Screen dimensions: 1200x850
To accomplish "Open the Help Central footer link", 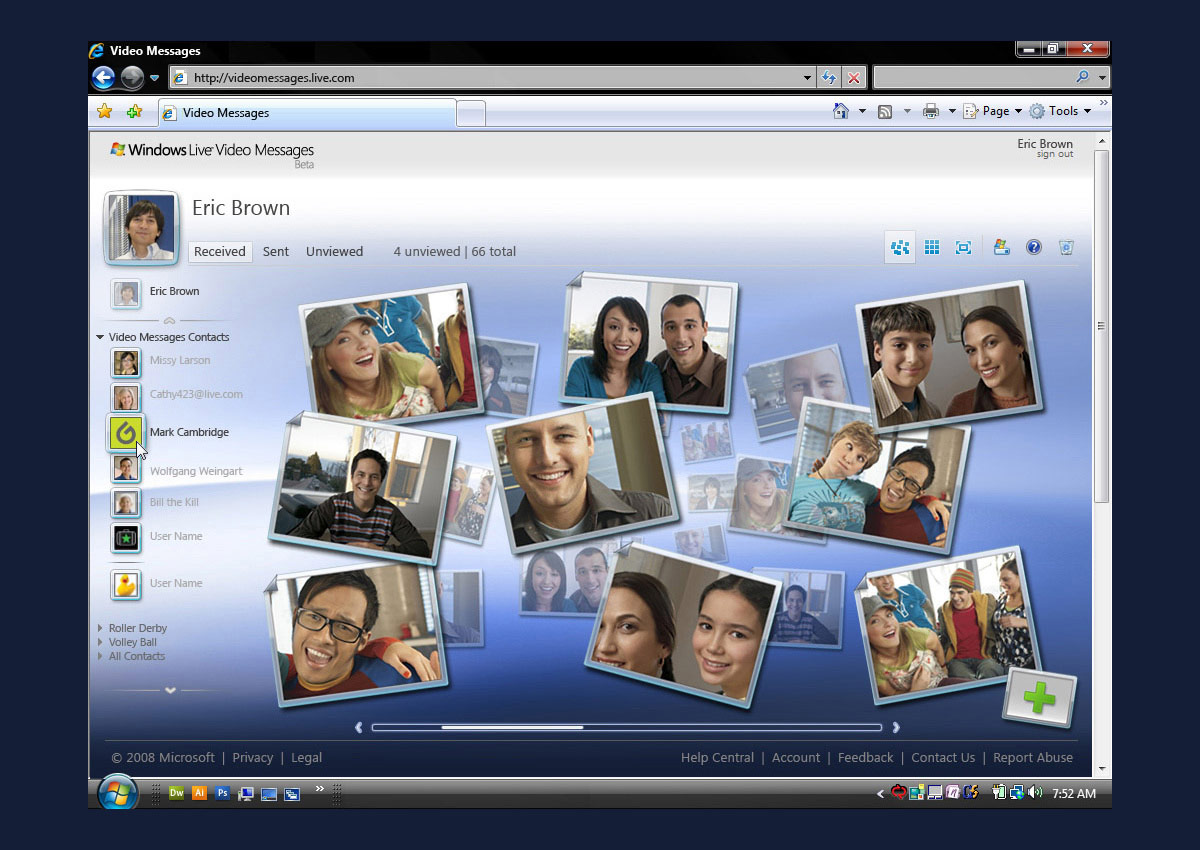I will click(x=717, y=758).
